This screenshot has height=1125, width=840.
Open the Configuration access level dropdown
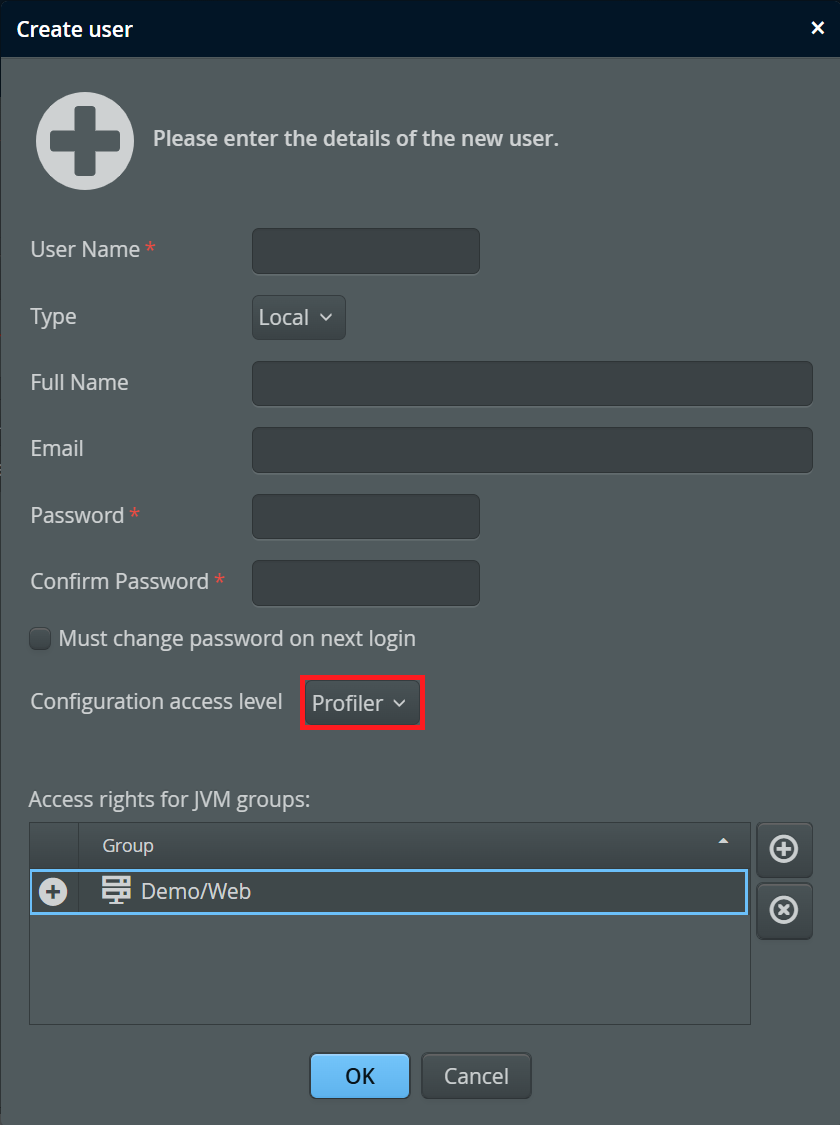point(362,703)
